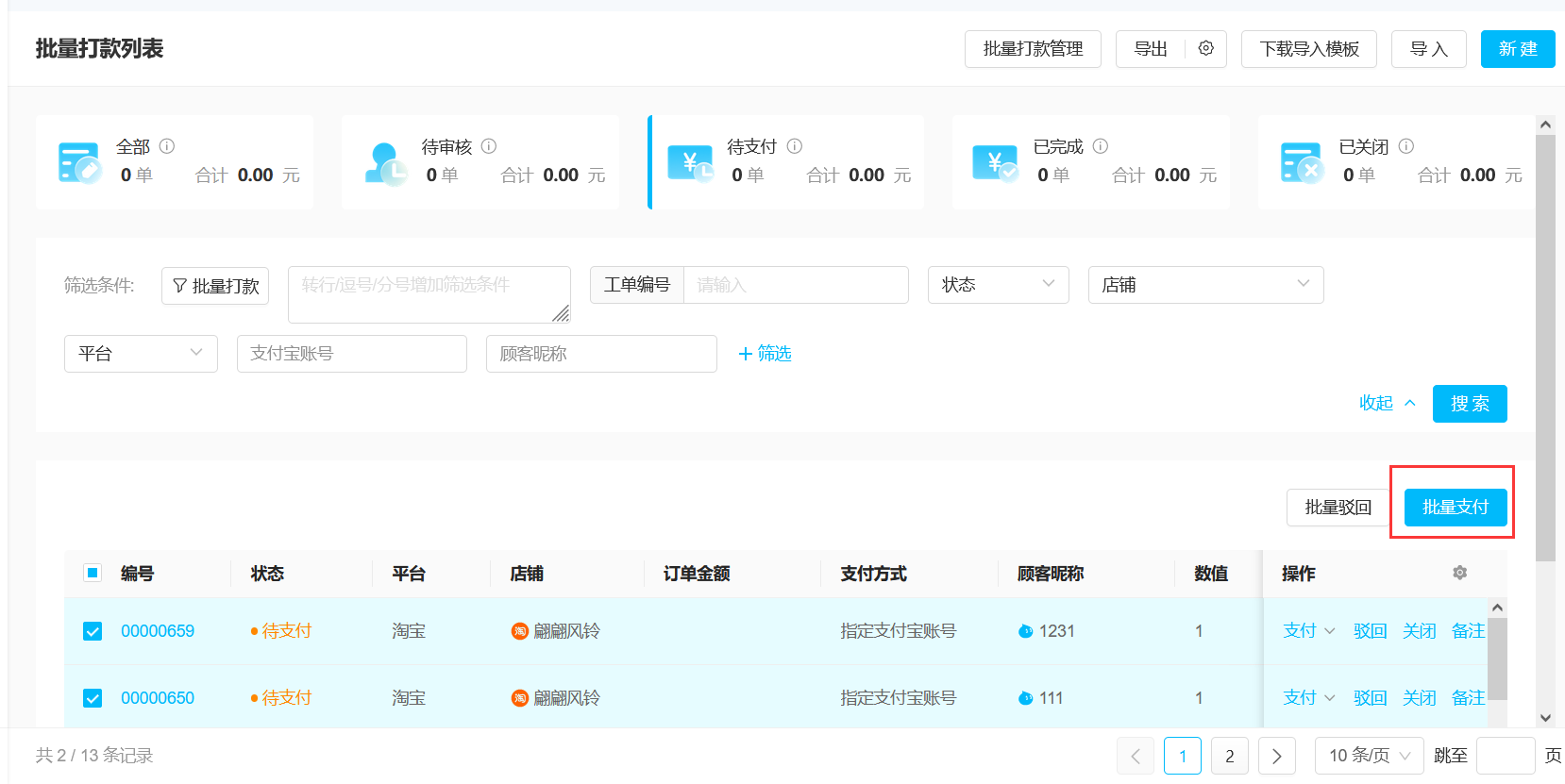Click the 工单编号 input field
The width and height of the screenshot is (1565, 784).
tap(796, 285)
